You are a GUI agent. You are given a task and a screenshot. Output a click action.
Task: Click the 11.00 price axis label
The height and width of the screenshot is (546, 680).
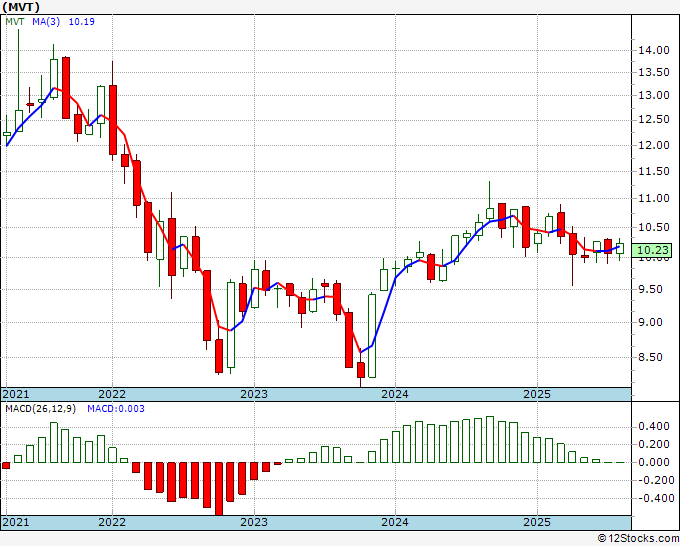[x=654, y=199]
